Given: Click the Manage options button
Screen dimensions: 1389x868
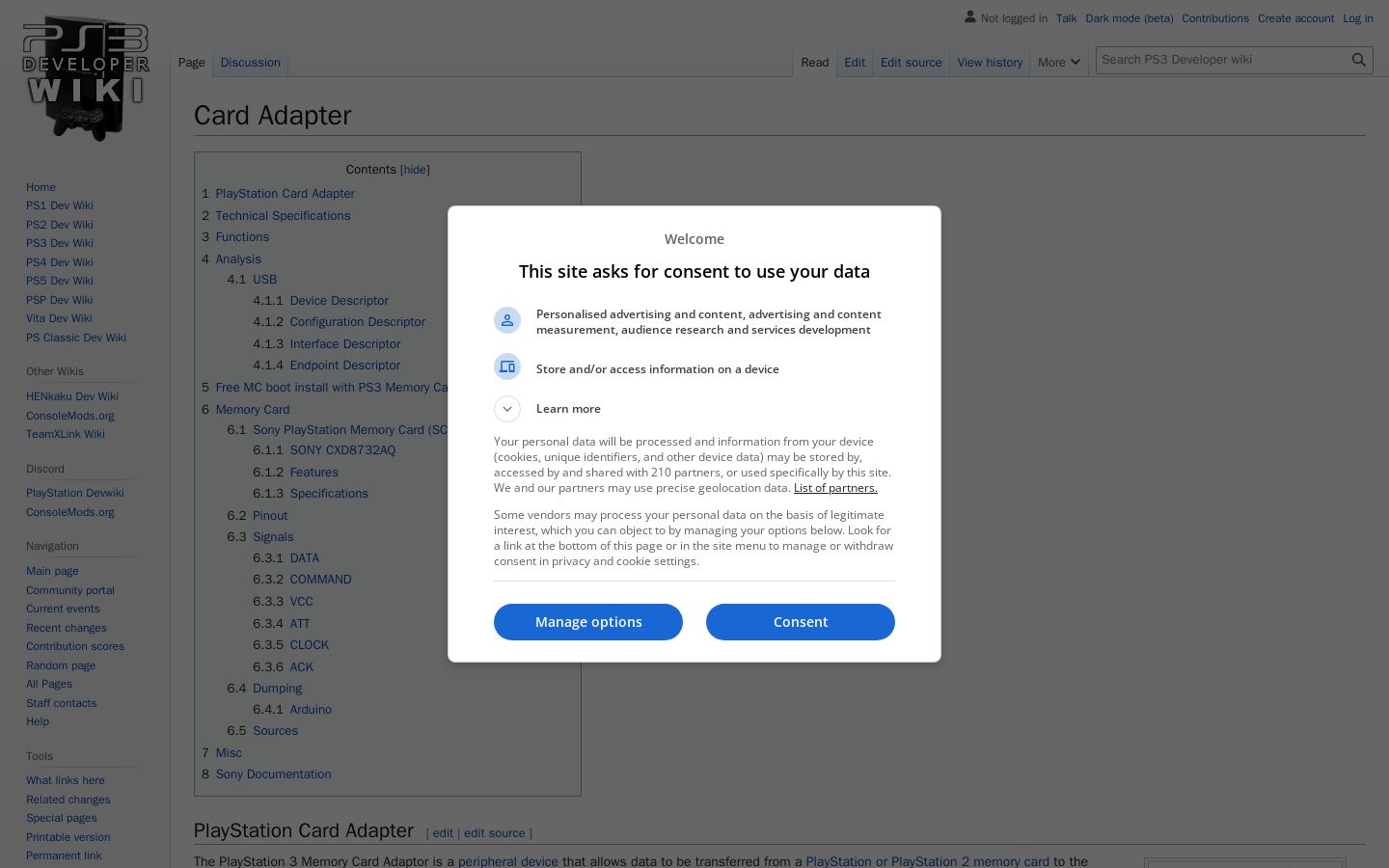Looking at the screenshot, I should point(588,622).
